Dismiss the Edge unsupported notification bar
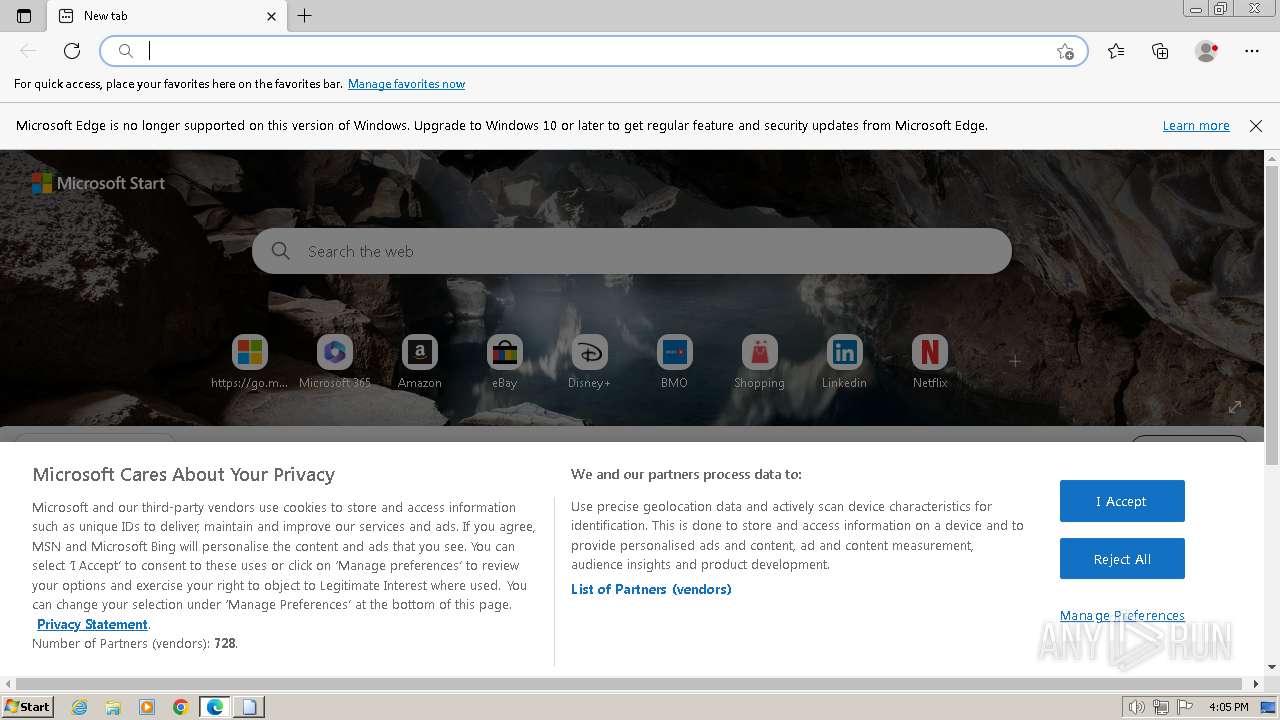 point(1256,126)
